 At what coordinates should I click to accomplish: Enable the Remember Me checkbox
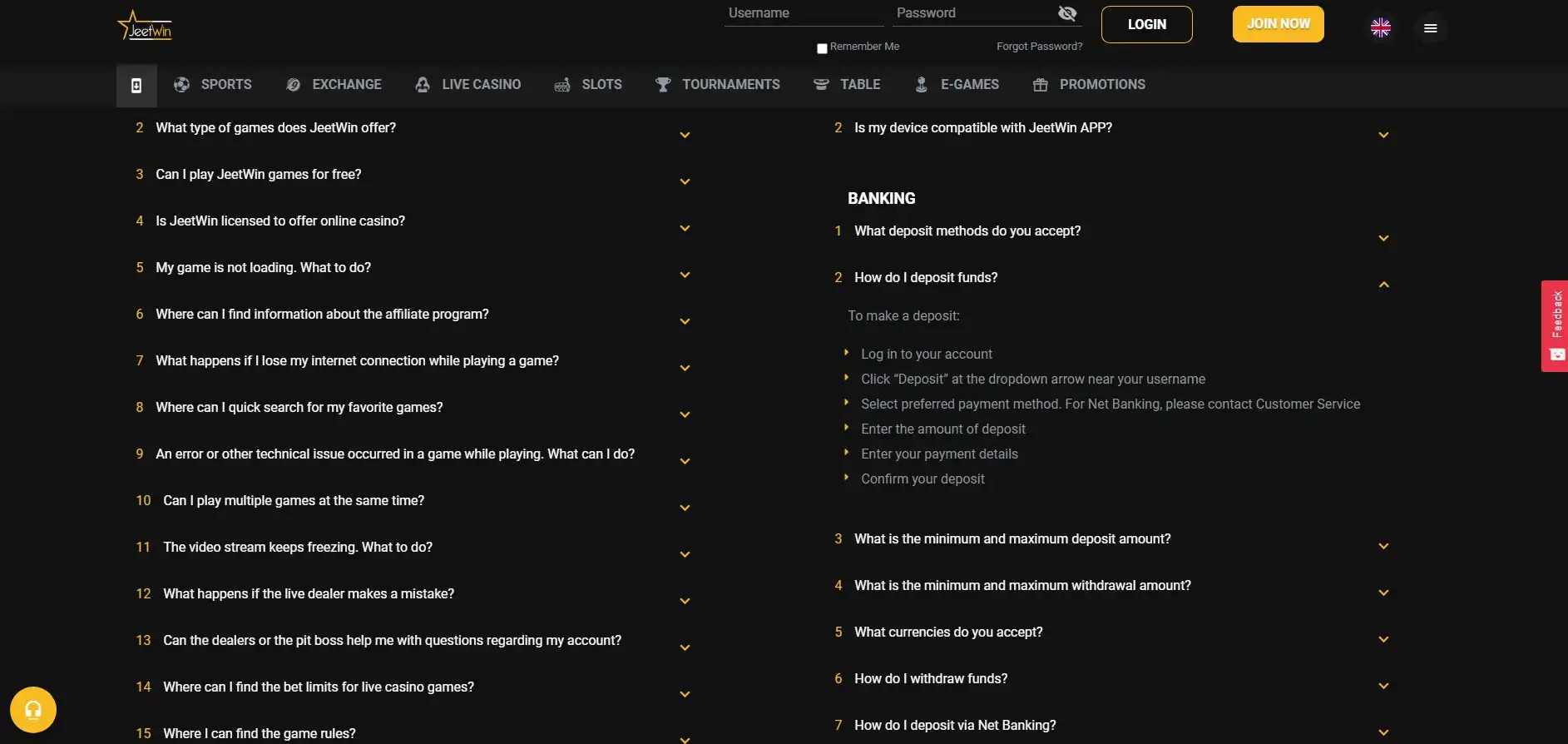[x=822, y=48]
